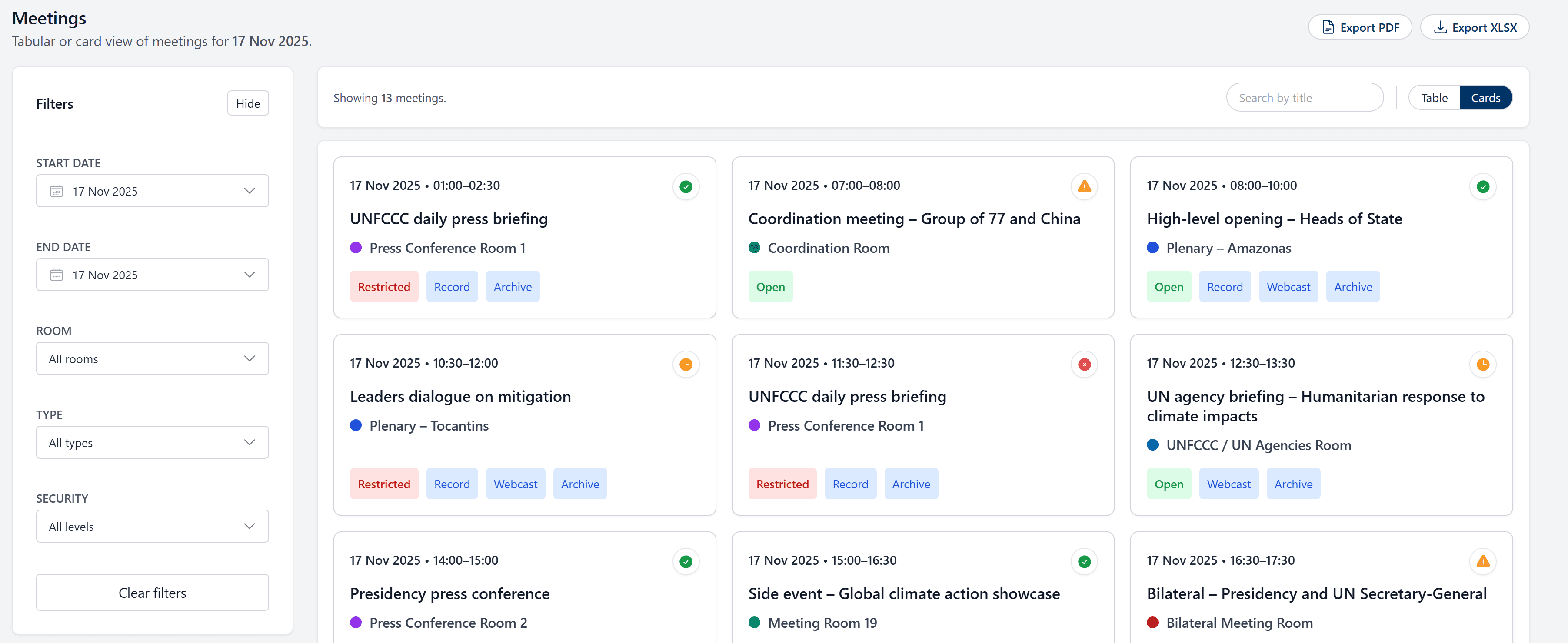Select the Cards view tab

[1485, 98]
